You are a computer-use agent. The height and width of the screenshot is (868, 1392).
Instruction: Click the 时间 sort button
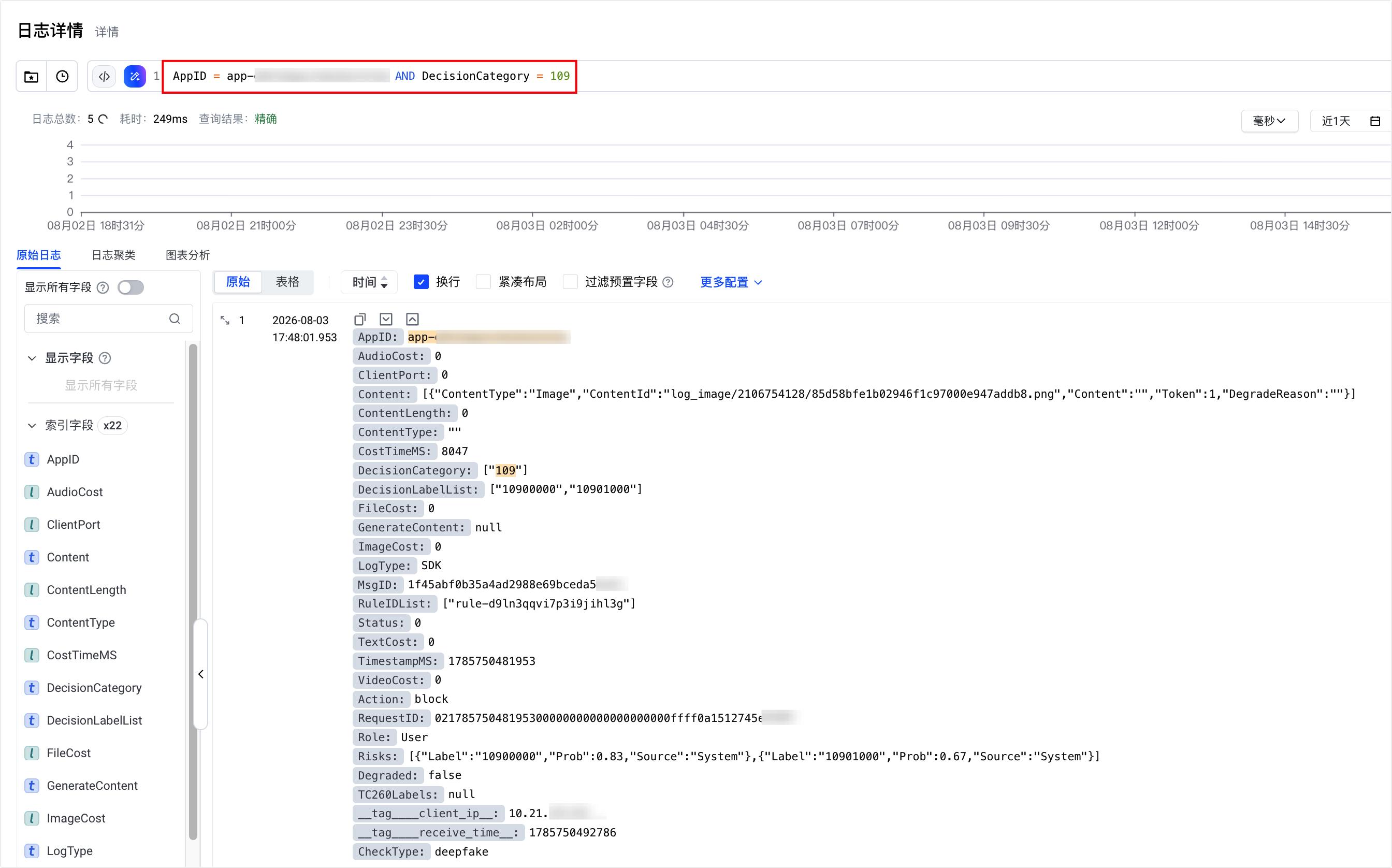pyautogui.click(x=369, y=282)
